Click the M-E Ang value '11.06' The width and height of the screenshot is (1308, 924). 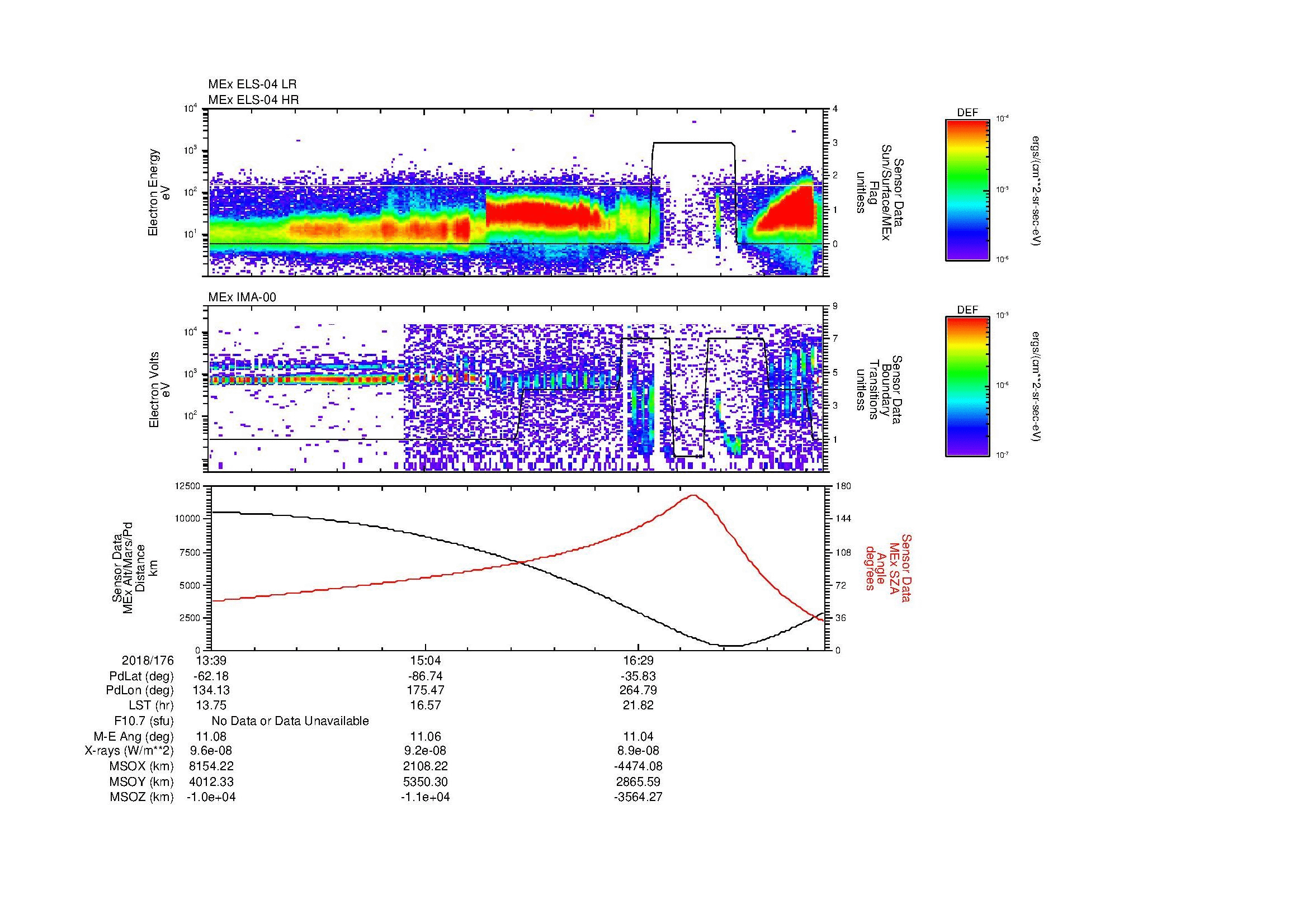(425, 737)
